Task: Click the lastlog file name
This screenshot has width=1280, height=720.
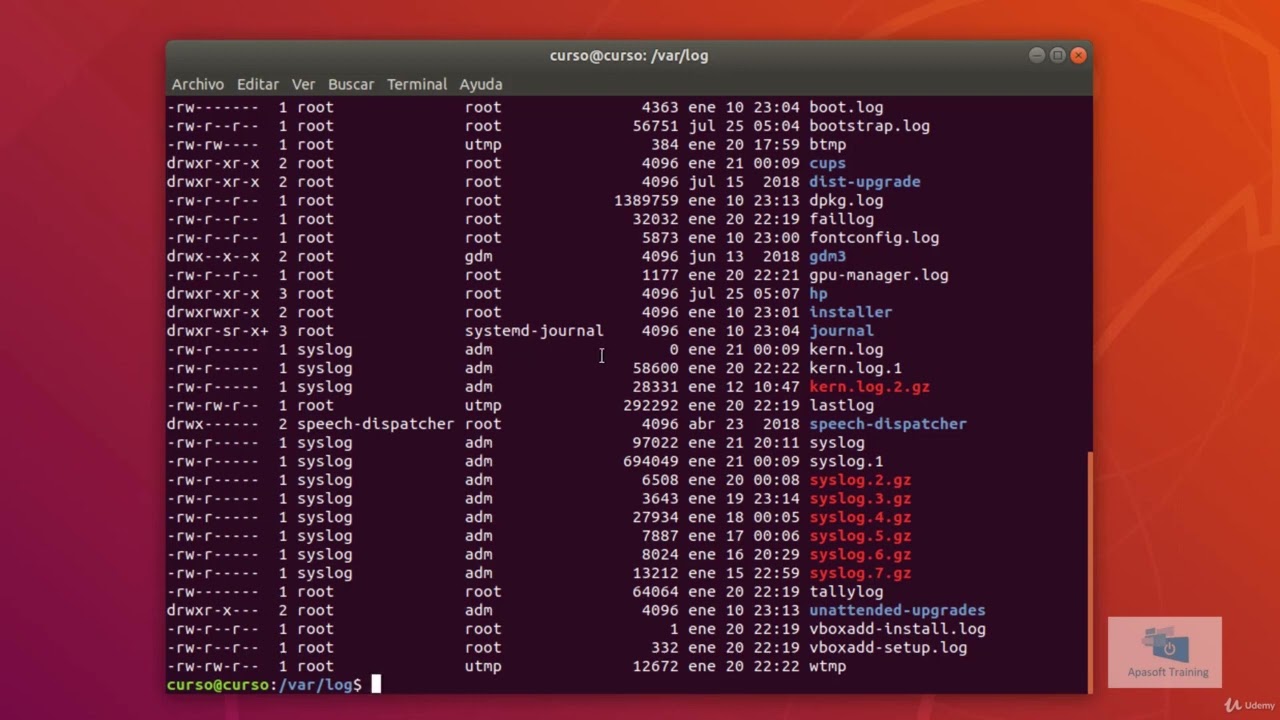Action: pos(841,405)
